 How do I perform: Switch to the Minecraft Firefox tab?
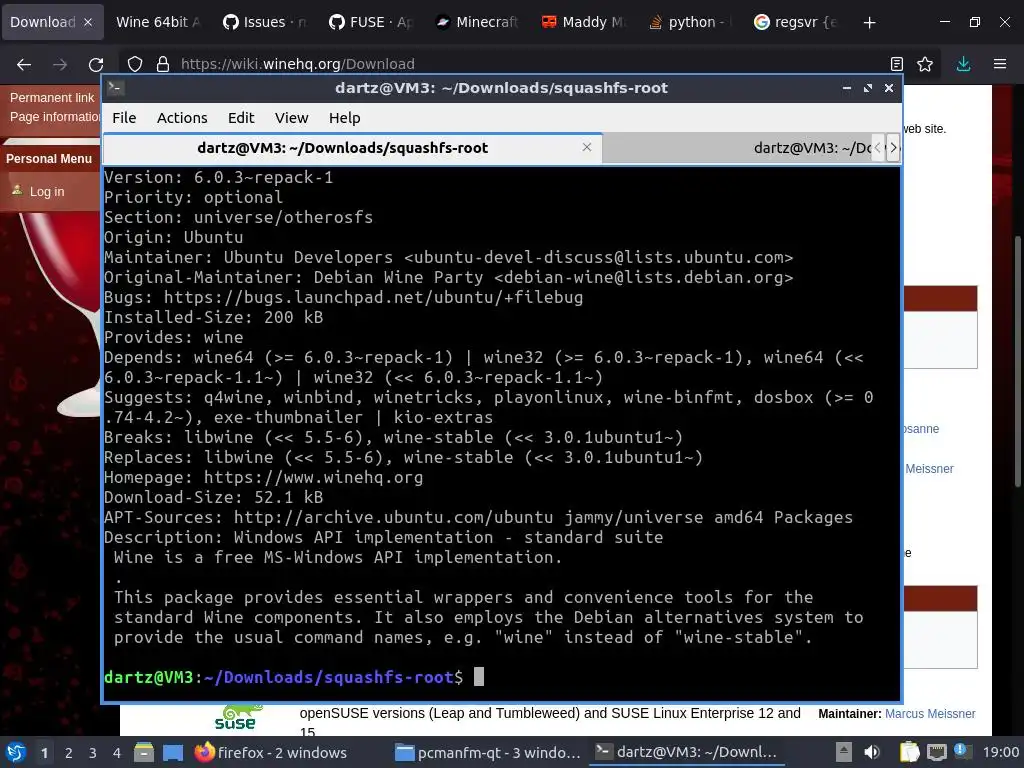477,22
